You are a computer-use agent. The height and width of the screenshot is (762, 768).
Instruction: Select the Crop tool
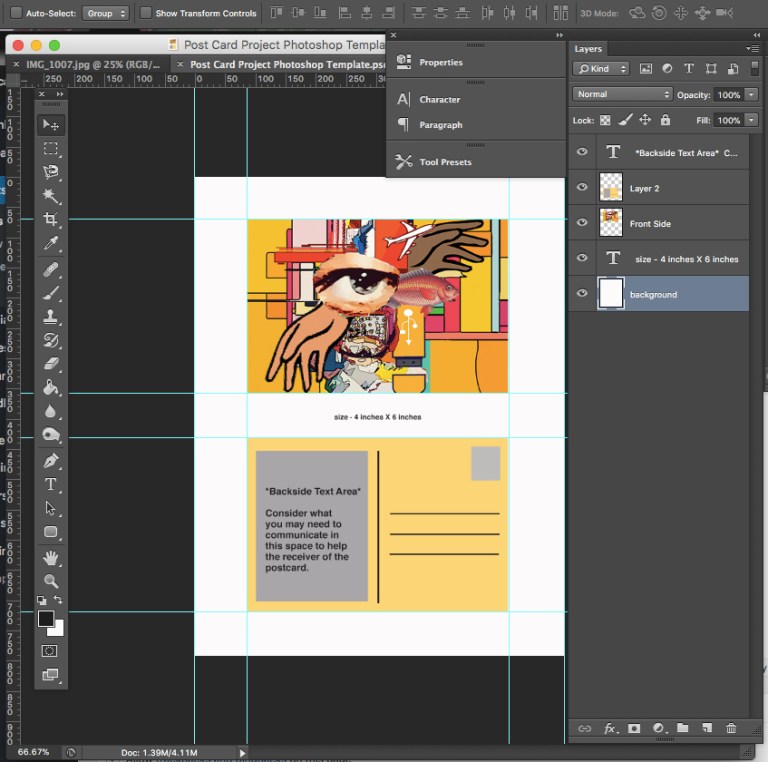click(50, 218)
